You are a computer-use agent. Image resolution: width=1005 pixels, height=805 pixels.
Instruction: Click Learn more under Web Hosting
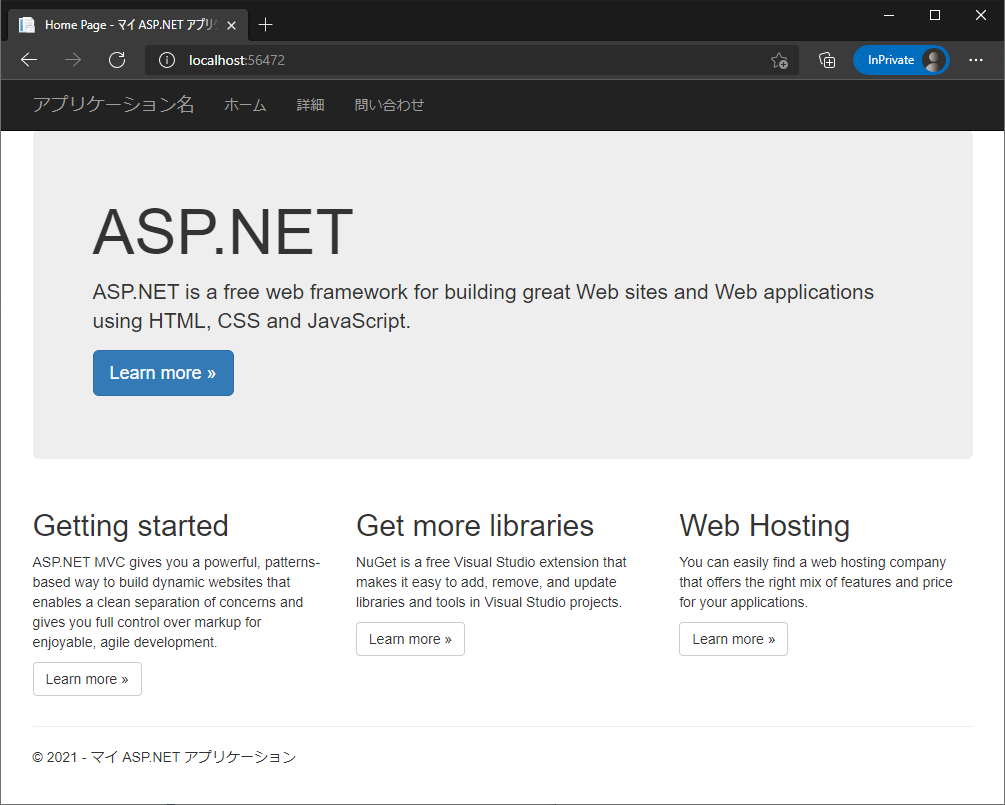point(733,639)
